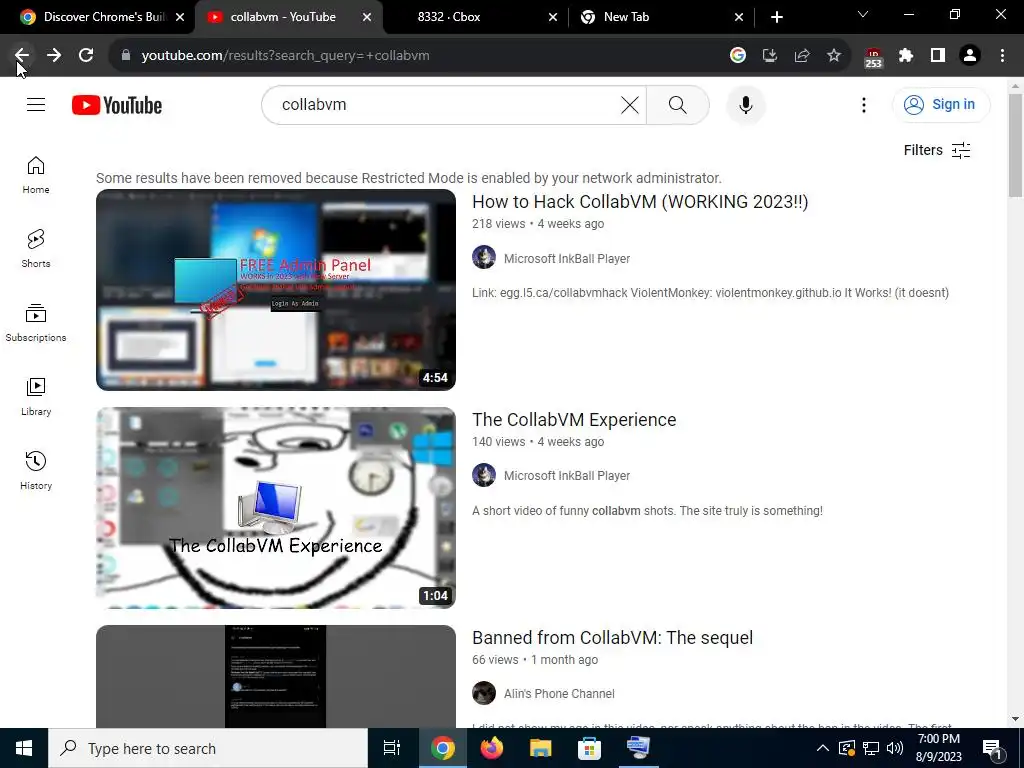Open Subscriptions in the sidebar
The width and height of the screenshot is (1024, 768).
click(x=36, y=323)
